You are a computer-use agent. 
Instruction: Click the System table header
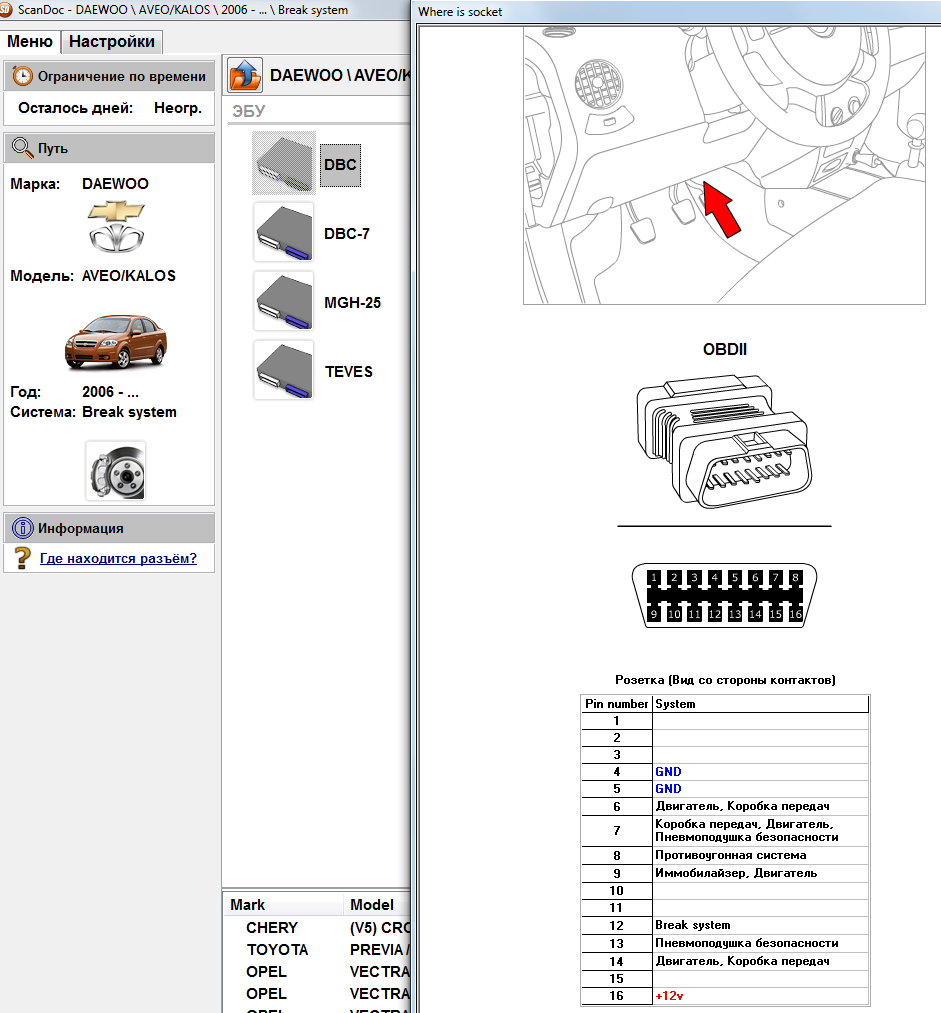(x=760, y=704)
